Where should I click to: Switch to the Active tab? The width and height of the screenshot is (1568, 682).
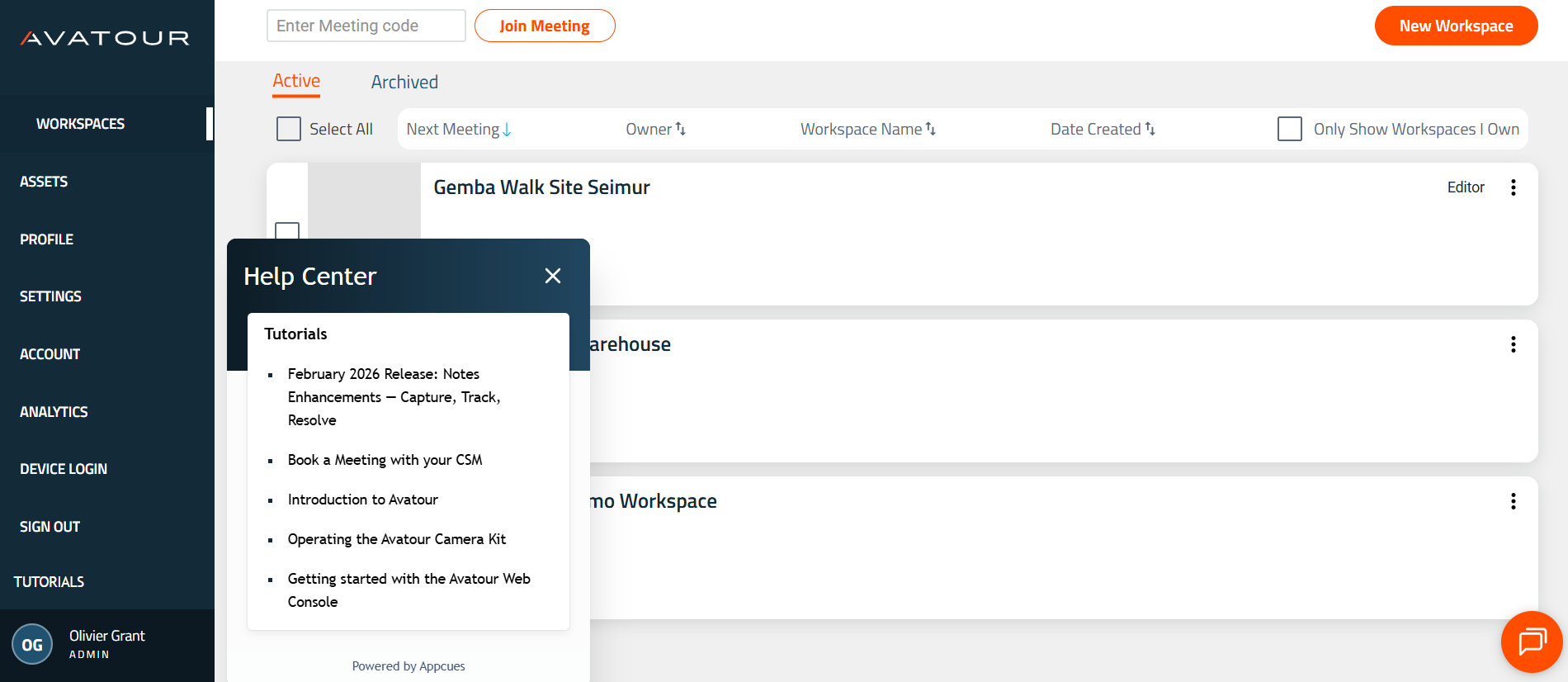tap(296, 81)
